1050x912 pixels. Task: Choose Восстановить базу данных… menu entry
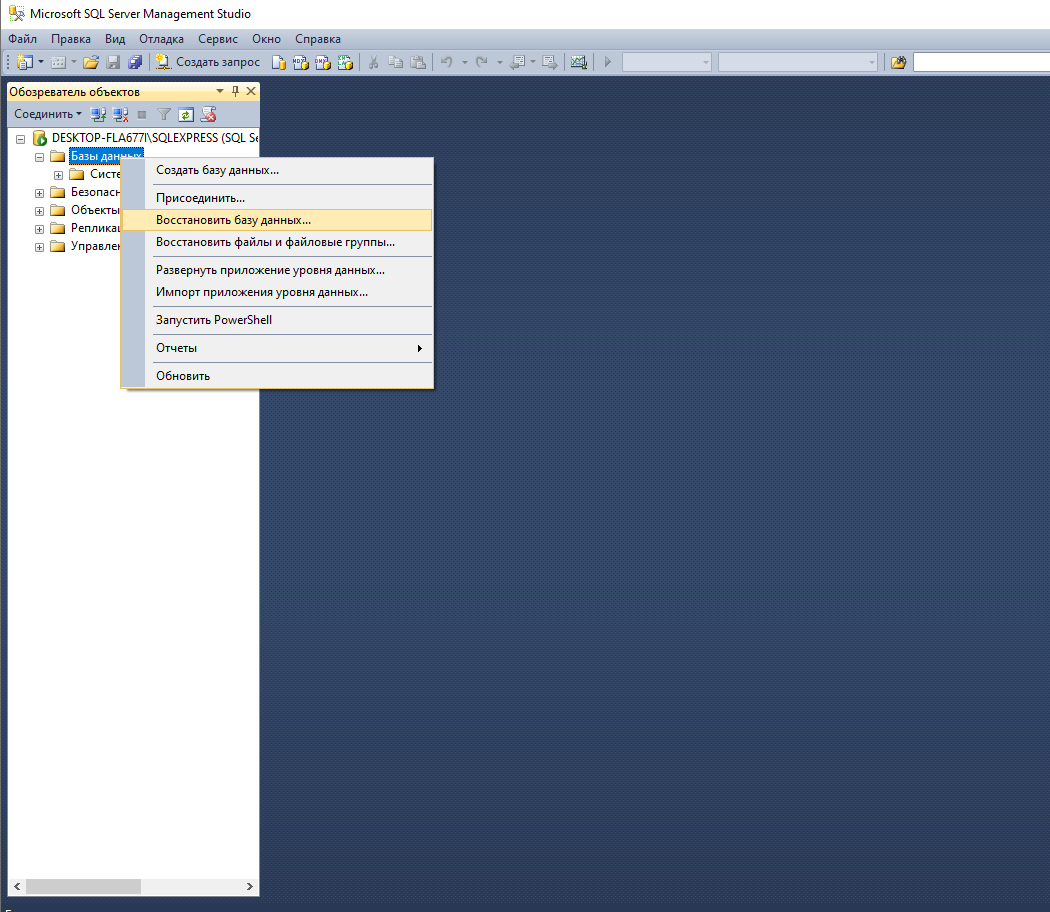point(277,220)
